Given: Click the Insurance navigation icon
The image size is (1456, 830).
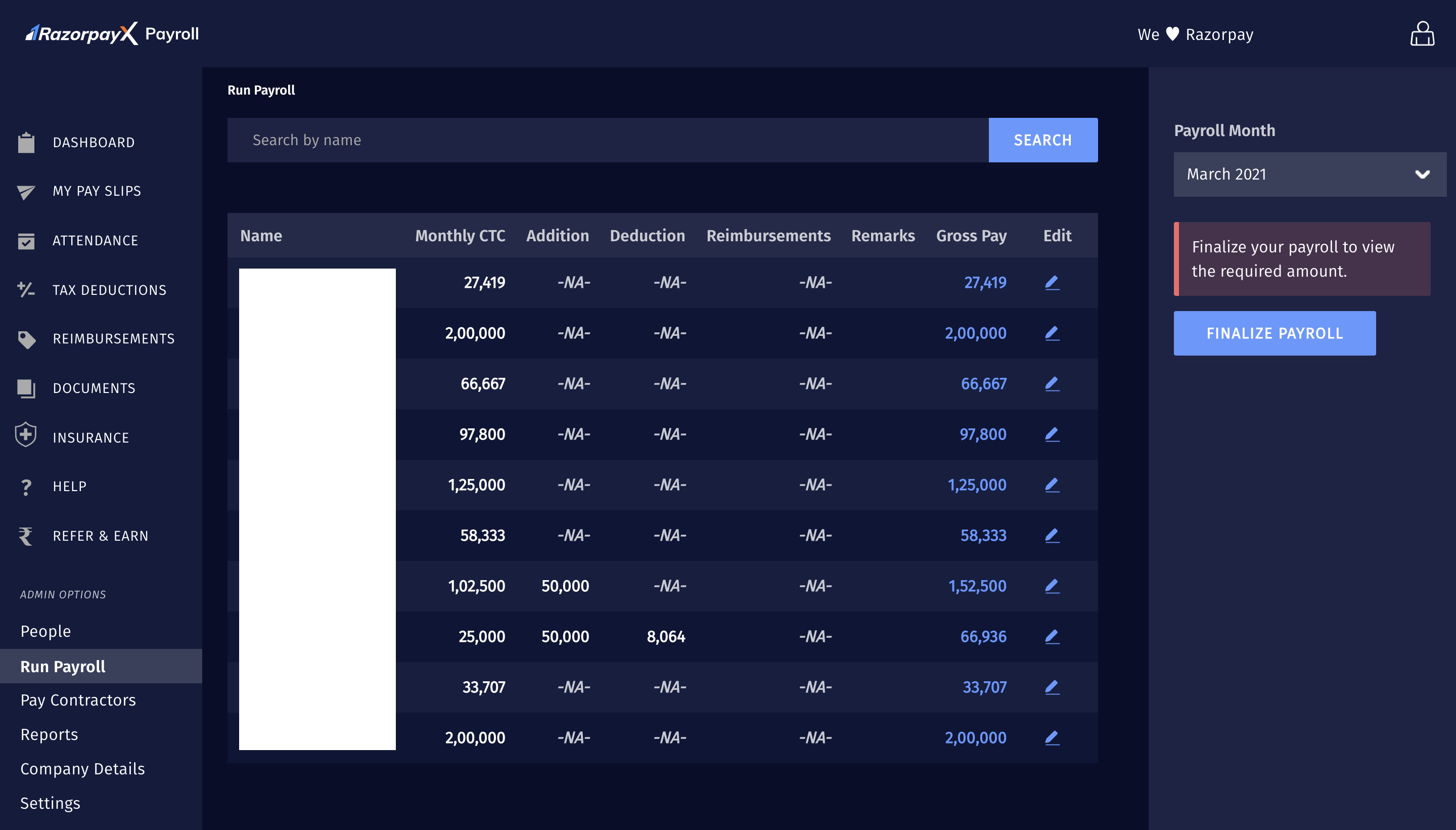Looking at the screenshot, I should [x=26, y=437].
